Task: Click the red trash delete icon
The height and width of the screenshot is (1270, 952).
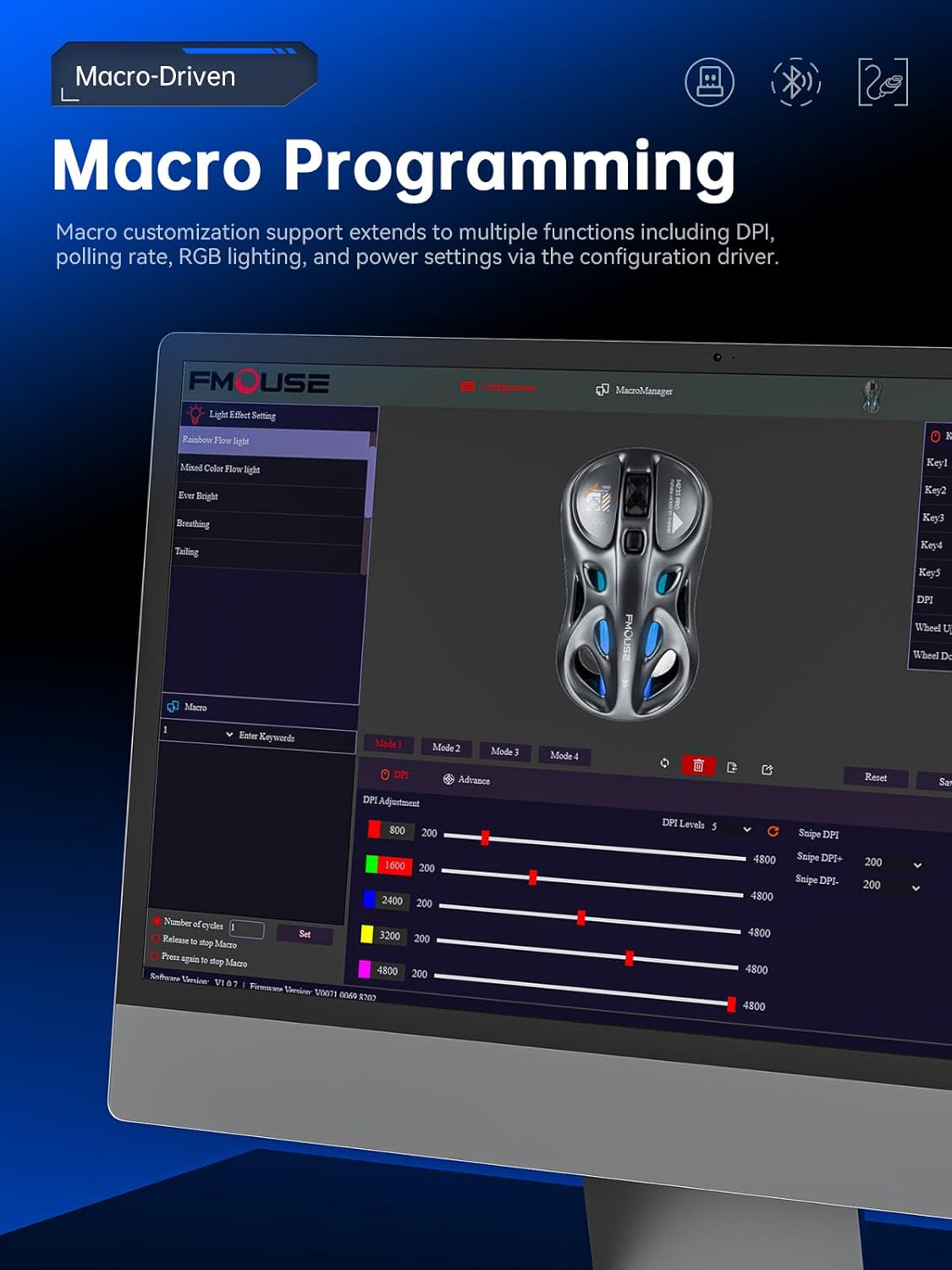Action: tap(698, 765)
